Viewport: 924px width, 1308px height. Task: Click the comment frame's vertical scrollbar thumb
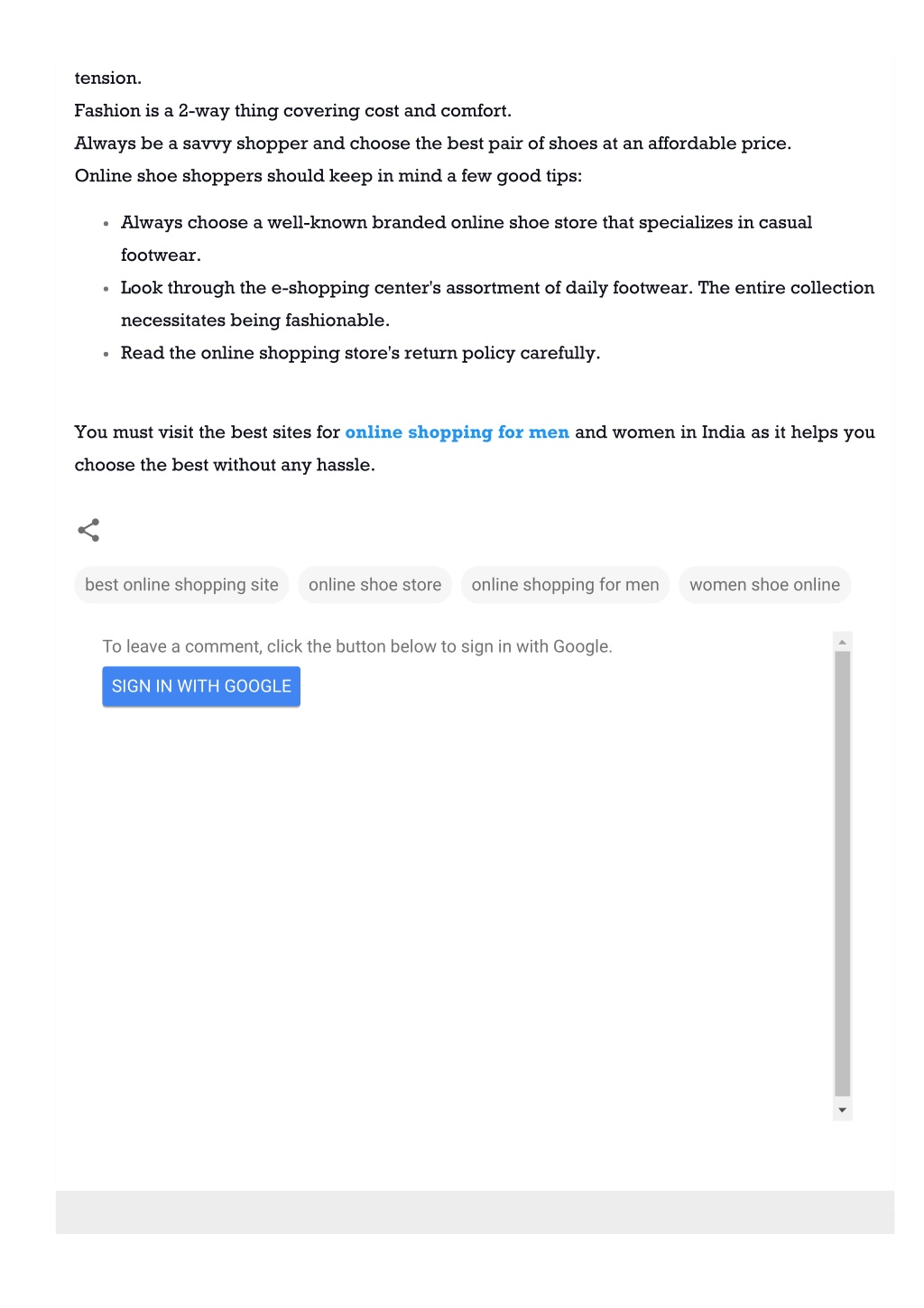coord(843,873)
